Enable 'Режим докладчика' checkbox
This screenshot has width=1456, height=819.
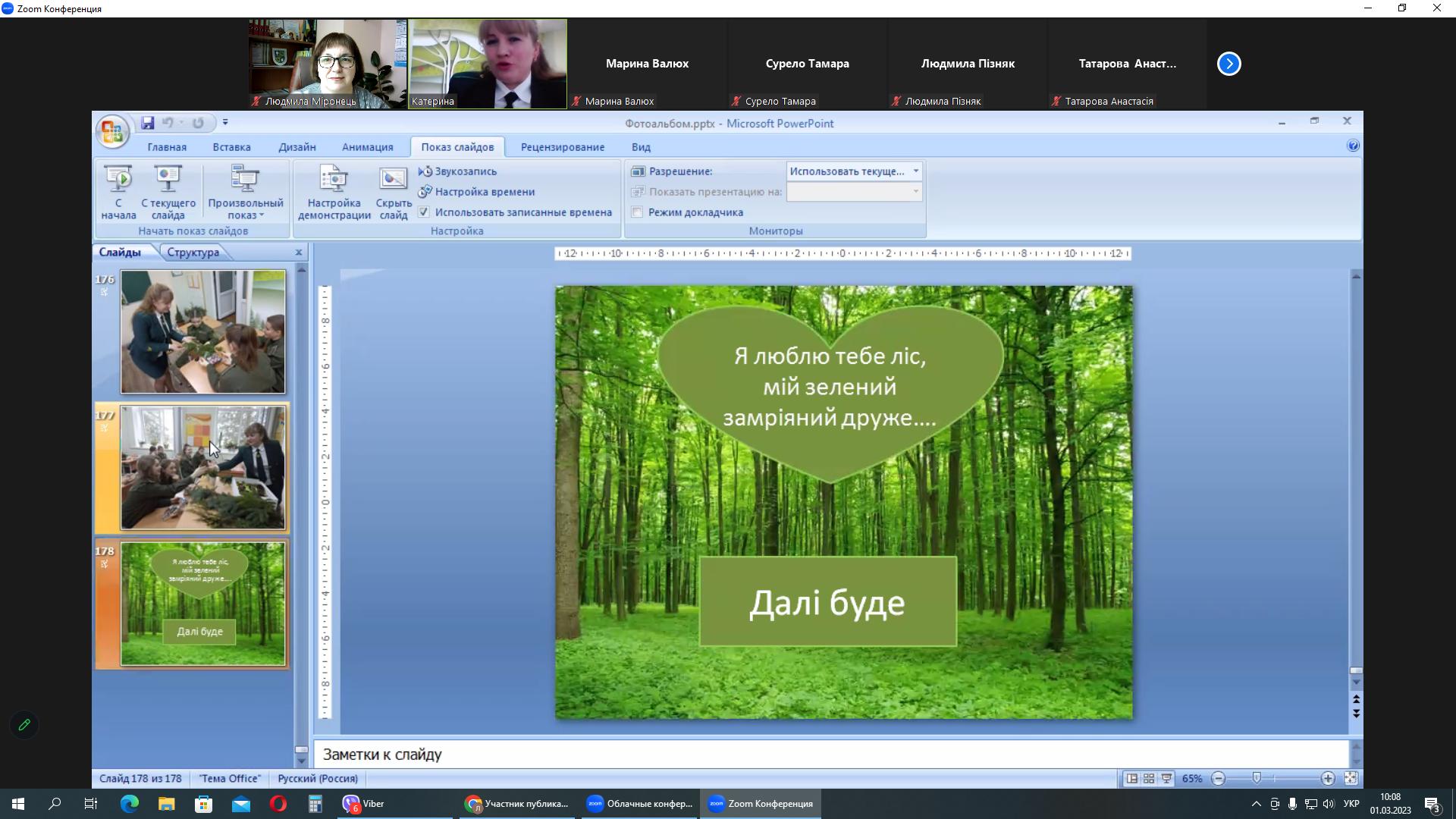coord(638,212)
